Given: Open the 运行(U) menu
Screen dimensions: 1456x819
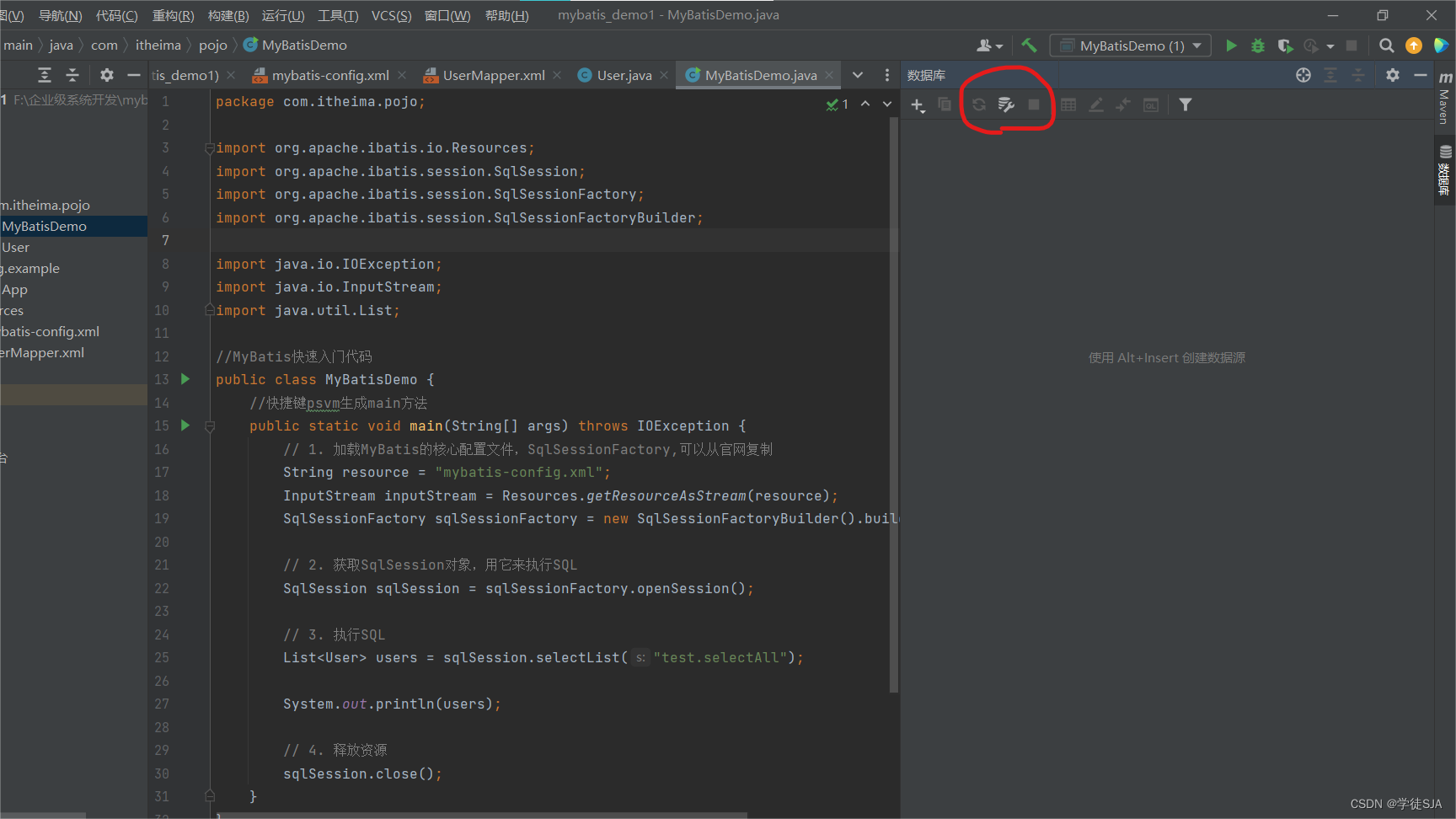Looking at the screenshot, I should coord(283,15).
